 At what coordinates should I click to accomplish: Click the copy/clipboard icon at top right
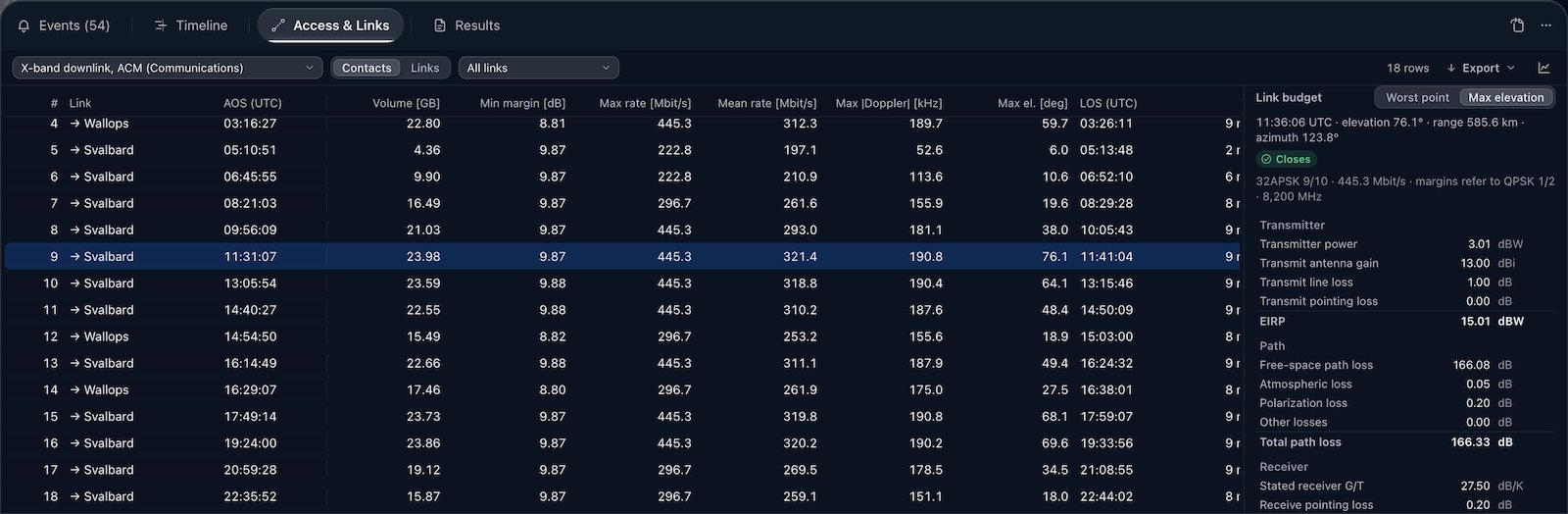pyautogui.click(x=1517, y=26)
